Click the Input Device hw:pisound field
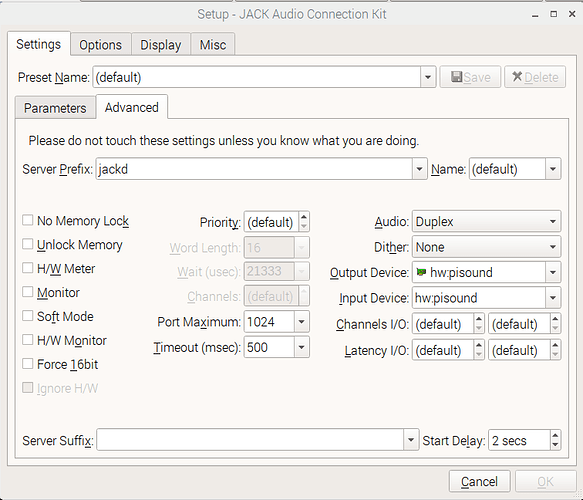 pyautogui.click(x=479, y=298)
